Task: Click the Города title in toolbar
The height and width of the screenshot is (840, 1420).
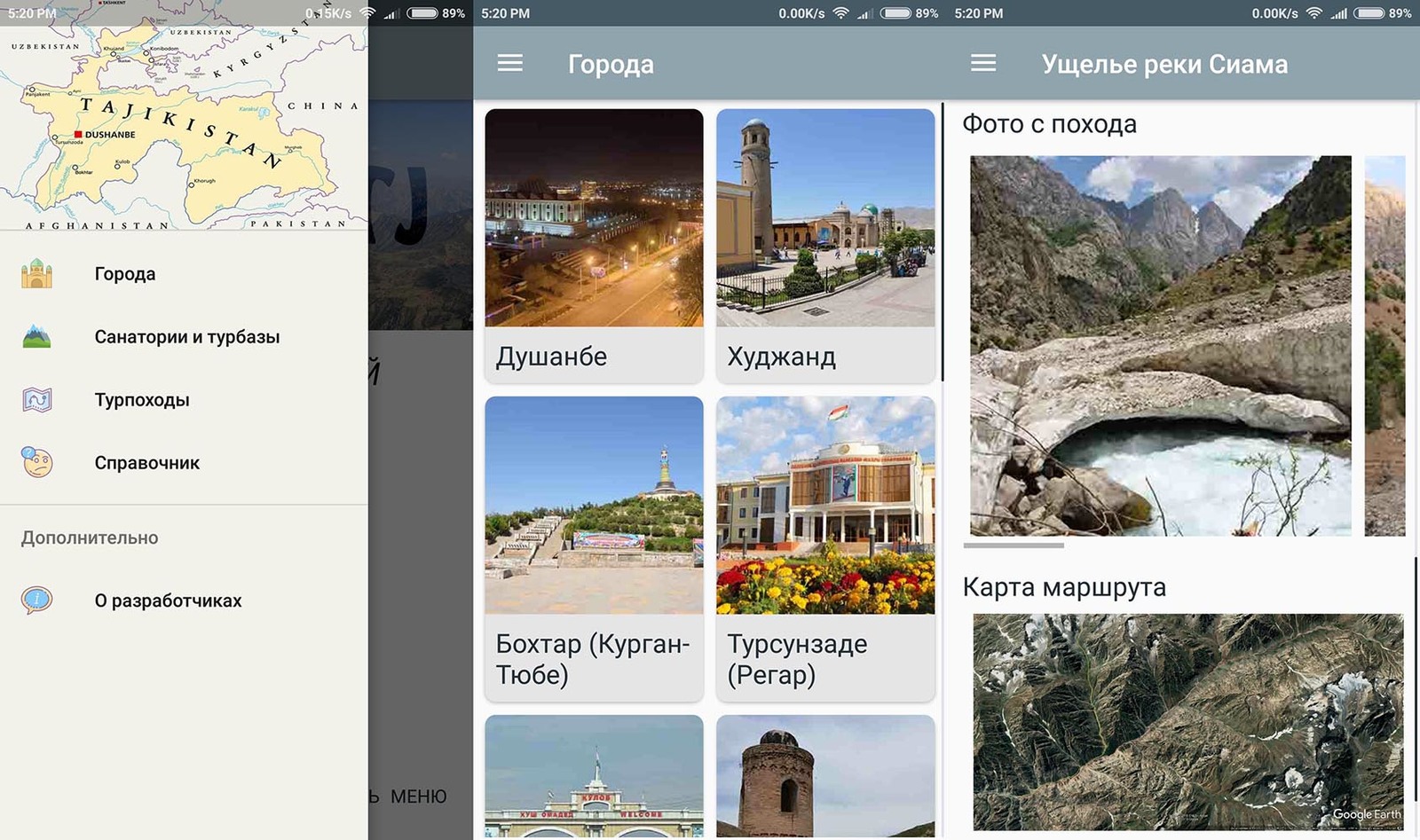Action: pos(611,64)
